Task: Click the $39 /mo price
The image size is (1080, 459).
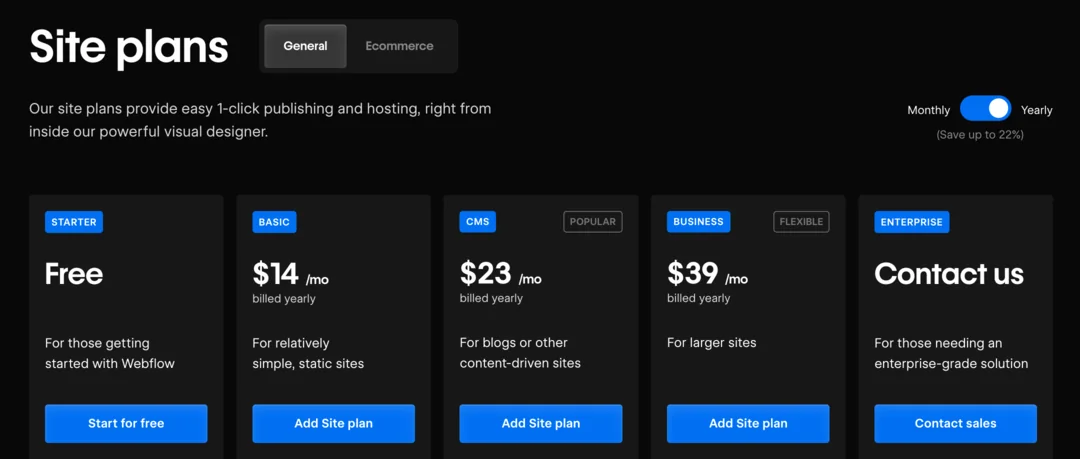Action: pyautogui.click(x=707, y=274)
